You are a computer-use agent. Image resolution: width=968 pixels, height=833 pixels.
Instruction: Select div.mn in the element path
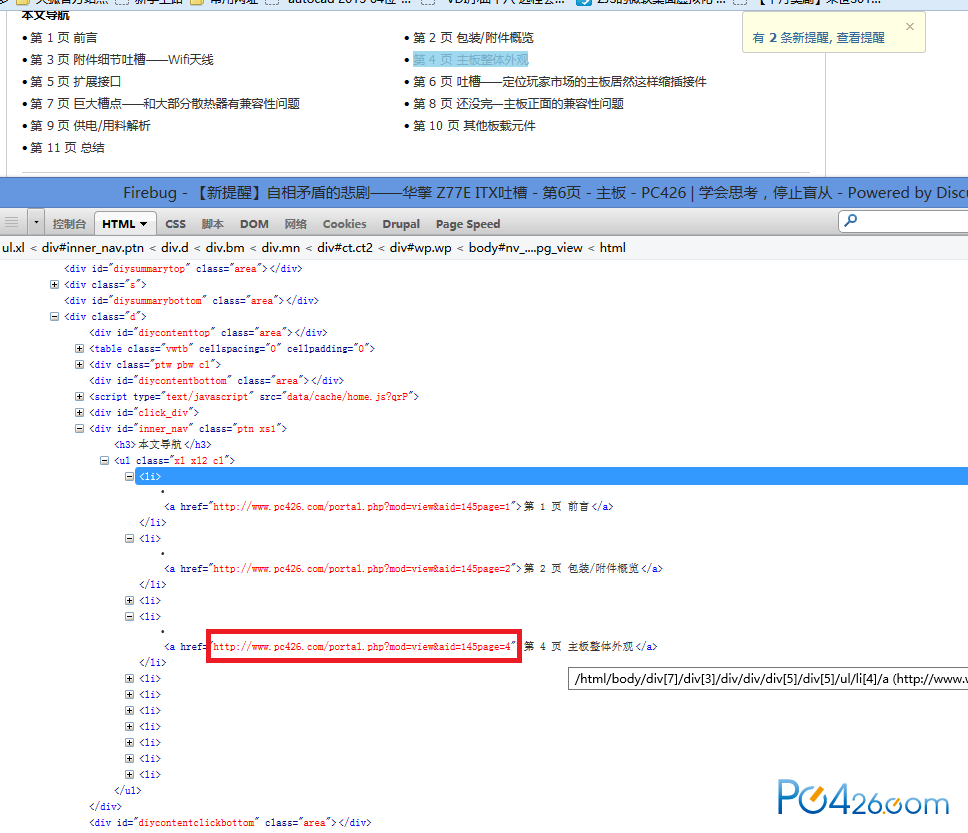click(x=280, y=248)
